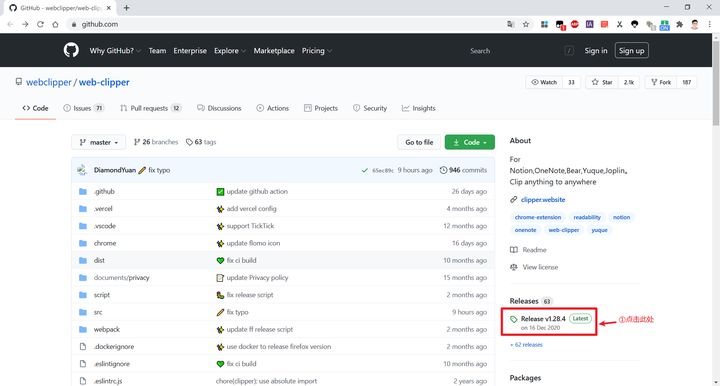Switch to the Issues tab

(84, 108)
